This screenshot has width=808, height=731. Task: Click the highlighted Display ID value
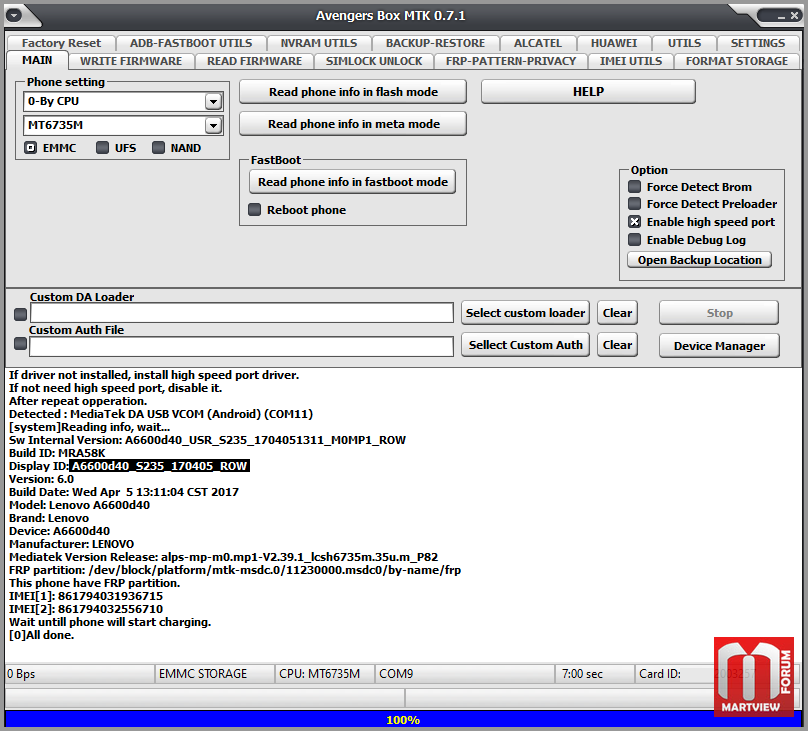click(x=160, y=466)
